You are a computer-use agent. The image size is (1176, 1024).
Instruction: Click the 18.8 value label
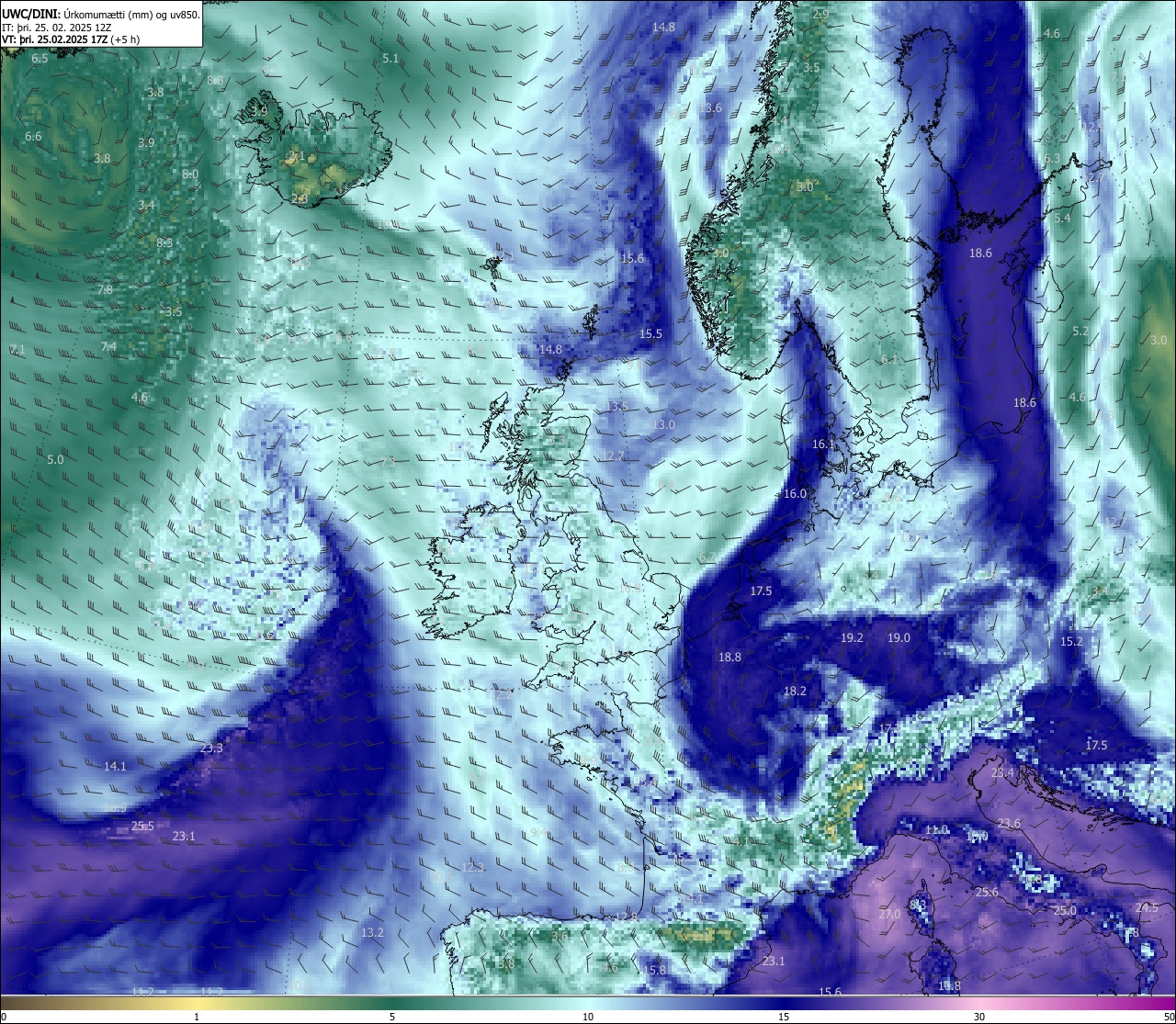pyautogui.click(x=729, y=658)
